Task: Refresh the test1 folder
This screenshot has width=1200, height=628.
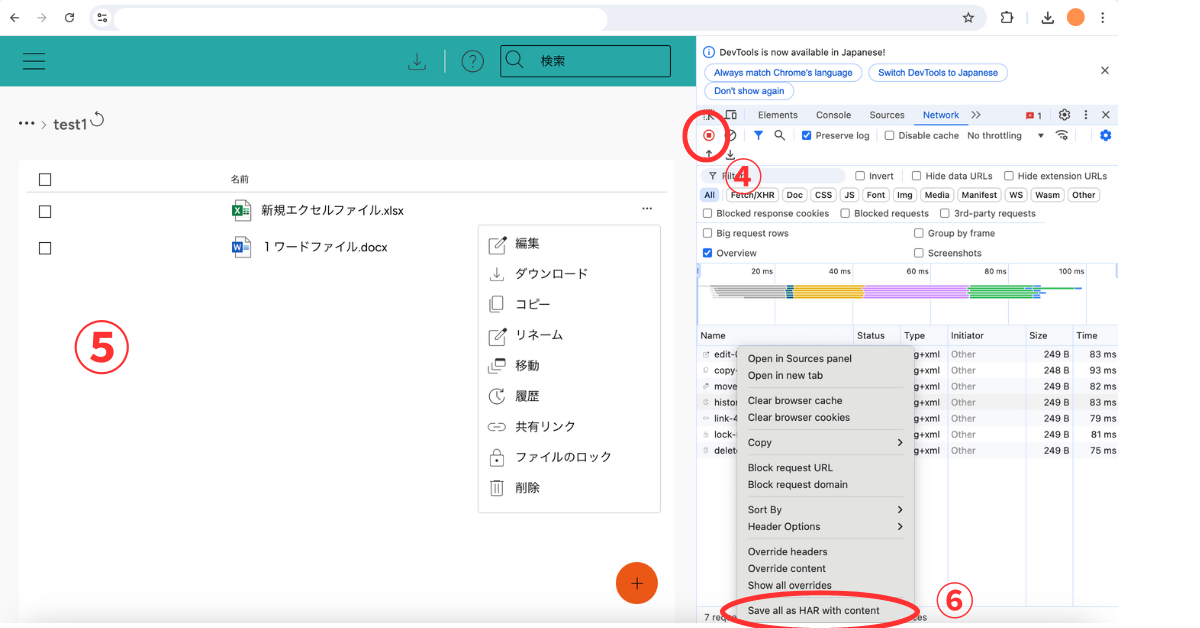Action: click(97, 119)
